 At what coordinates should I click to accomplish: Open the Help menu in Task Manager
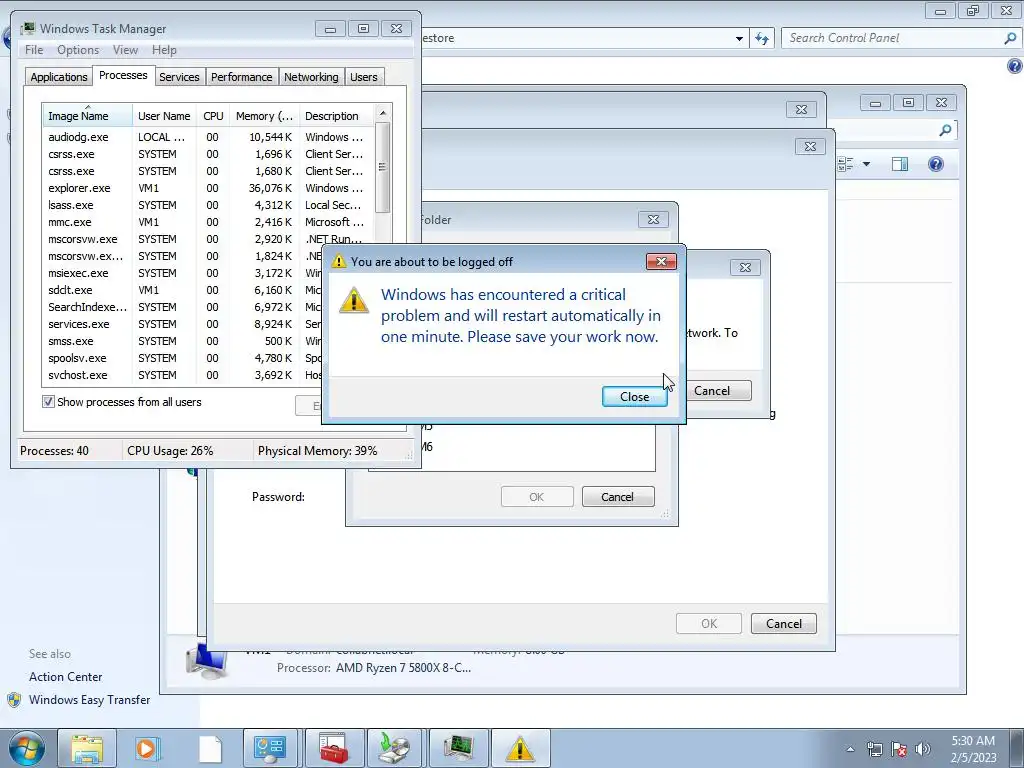164,50
